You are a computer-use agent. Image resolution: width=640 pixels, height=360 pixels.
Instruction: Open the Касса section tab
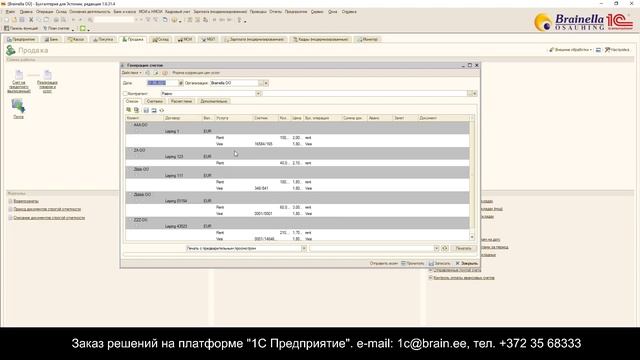pos(76,39)
